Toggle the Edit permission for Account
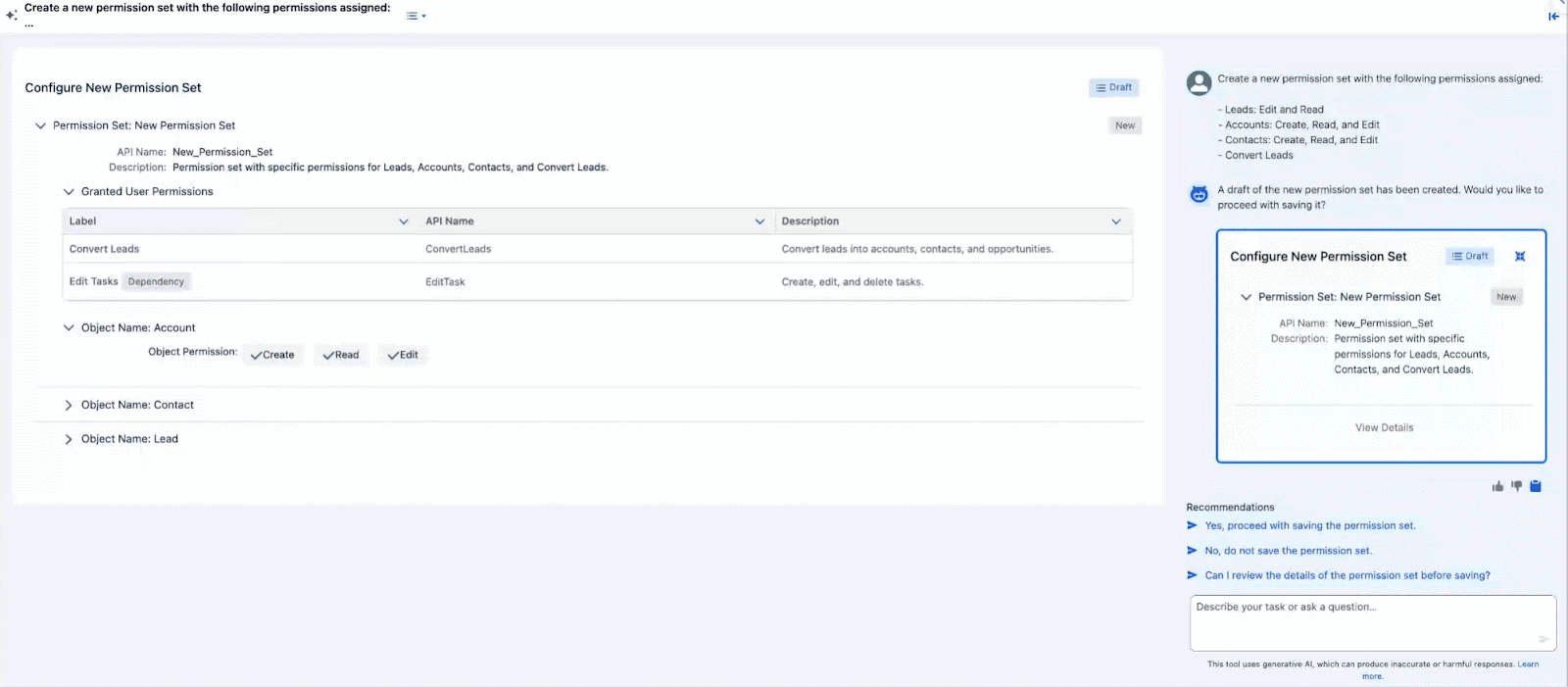Image resolution: width=1568 pixels, height=687 pixels. pos(403,355)
